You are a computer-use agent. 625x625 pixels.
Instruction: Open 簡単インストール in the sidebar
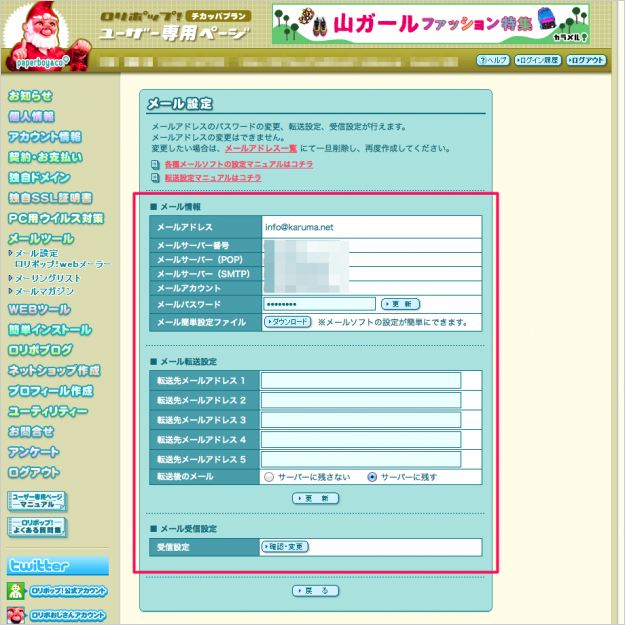tap(50, 330)
